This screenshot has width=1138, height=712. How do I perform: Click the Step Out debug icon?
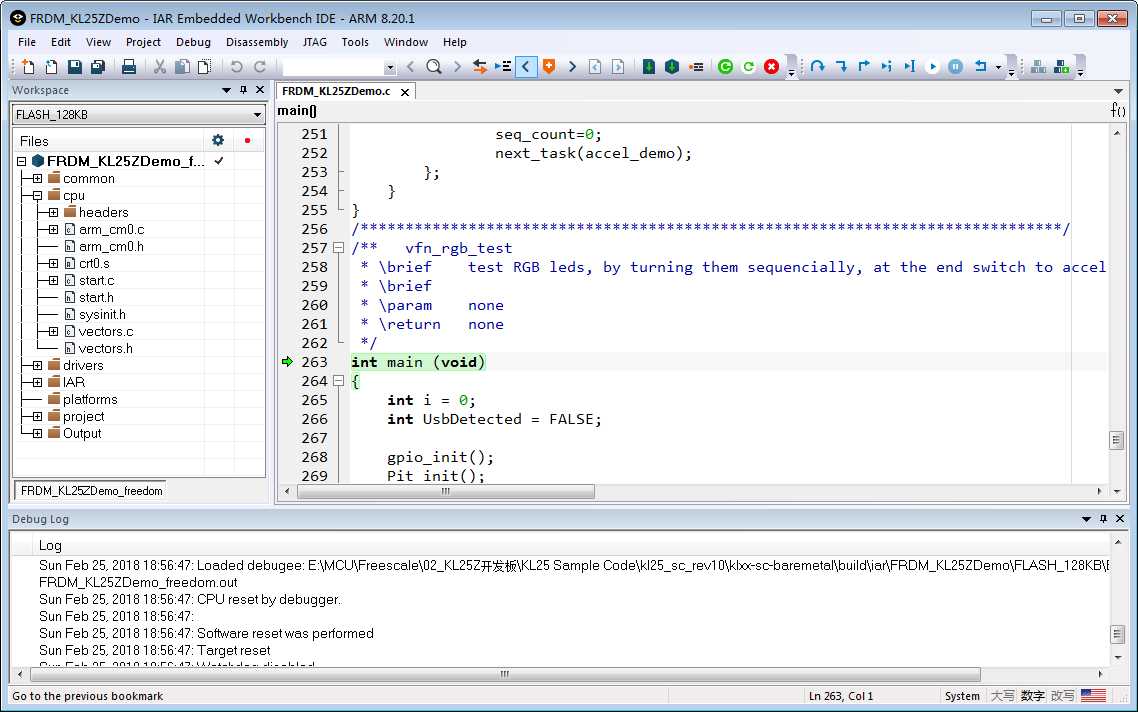pyautogui.click(x=864, y=67)
